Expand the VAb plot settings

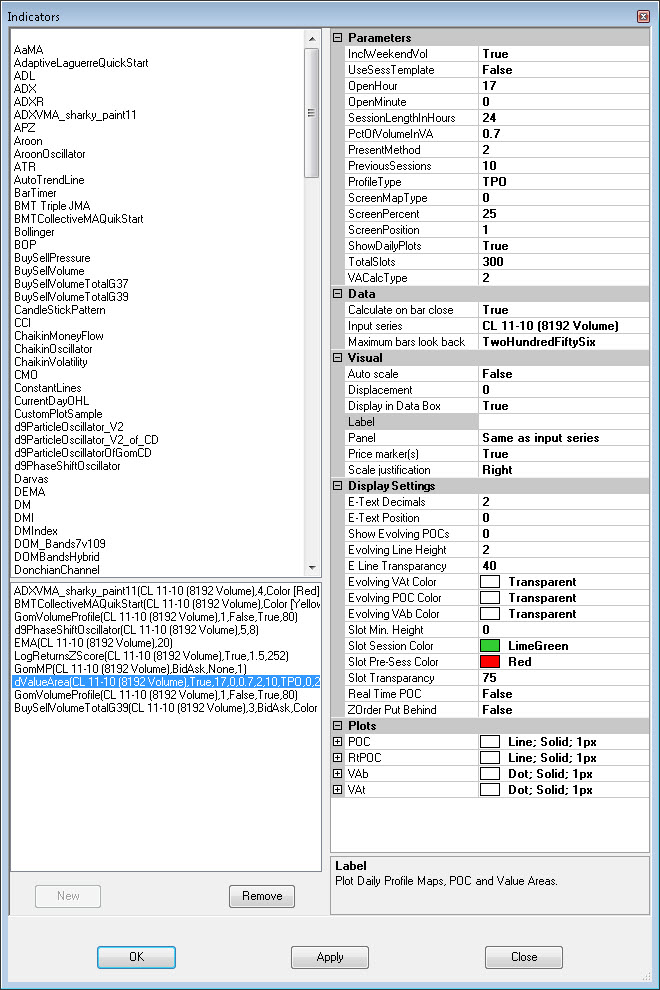[x=338, y=773]
